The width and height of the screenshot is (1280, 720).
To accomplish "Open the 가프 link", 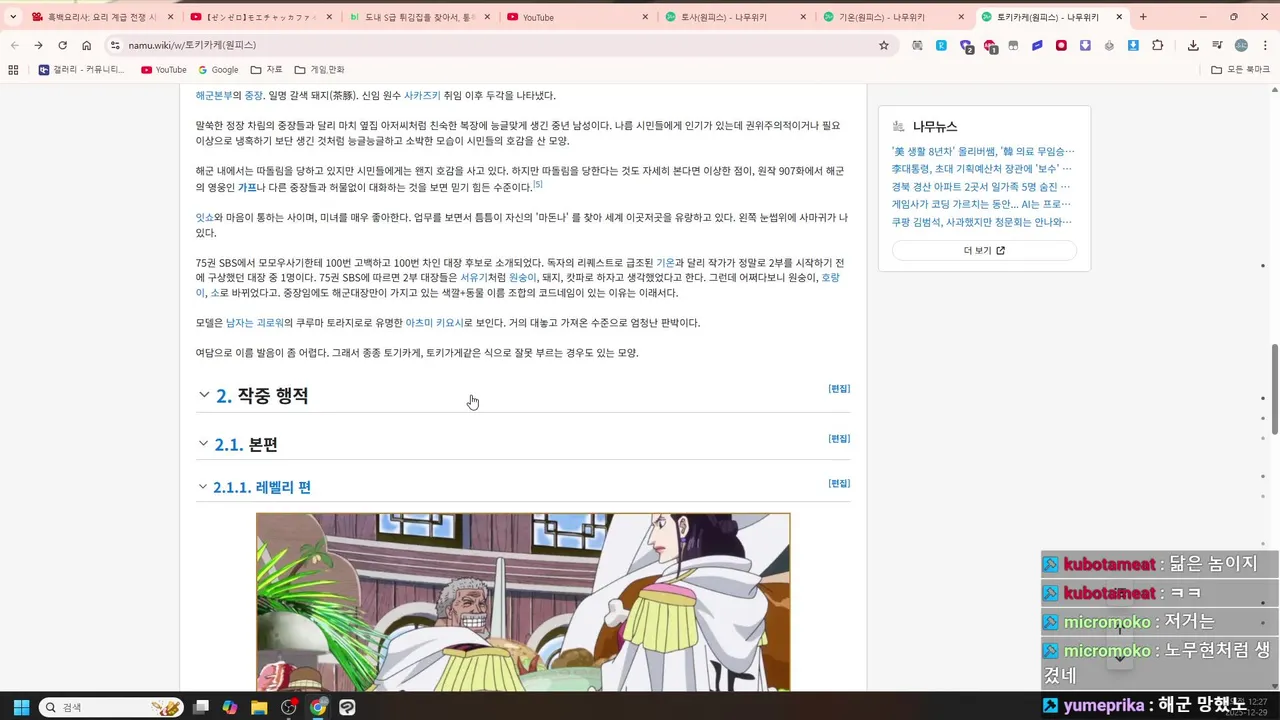I will (247, 187).
